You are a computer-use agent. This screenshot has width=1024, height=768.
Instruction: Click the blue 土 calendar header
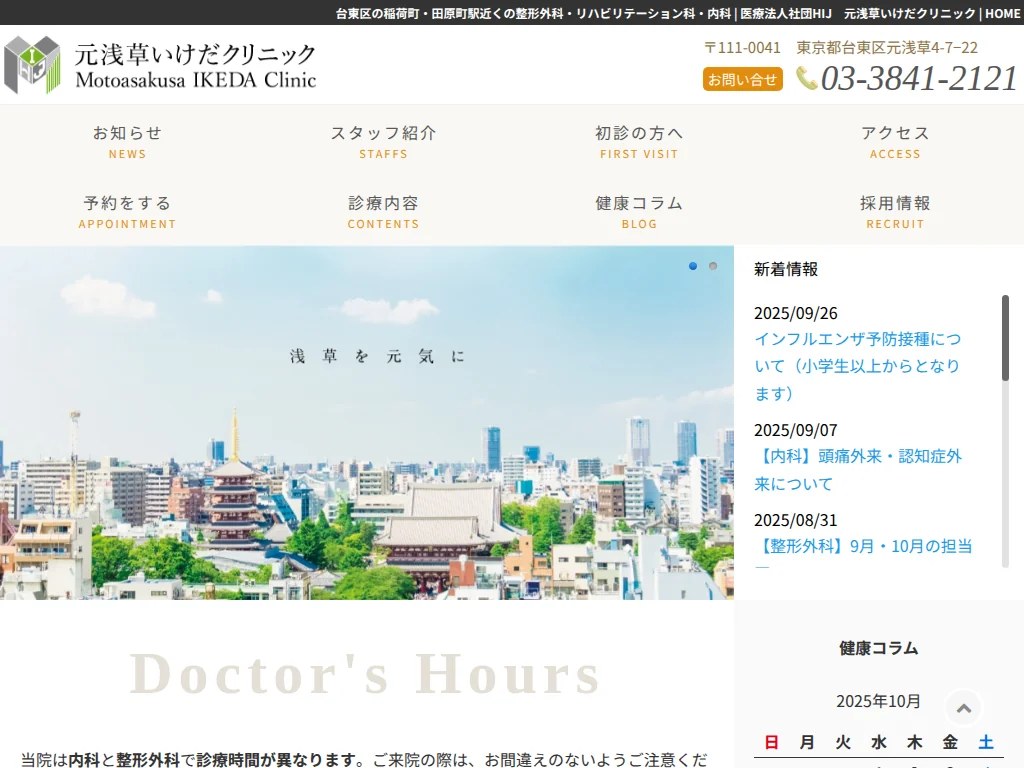[985, 742]
